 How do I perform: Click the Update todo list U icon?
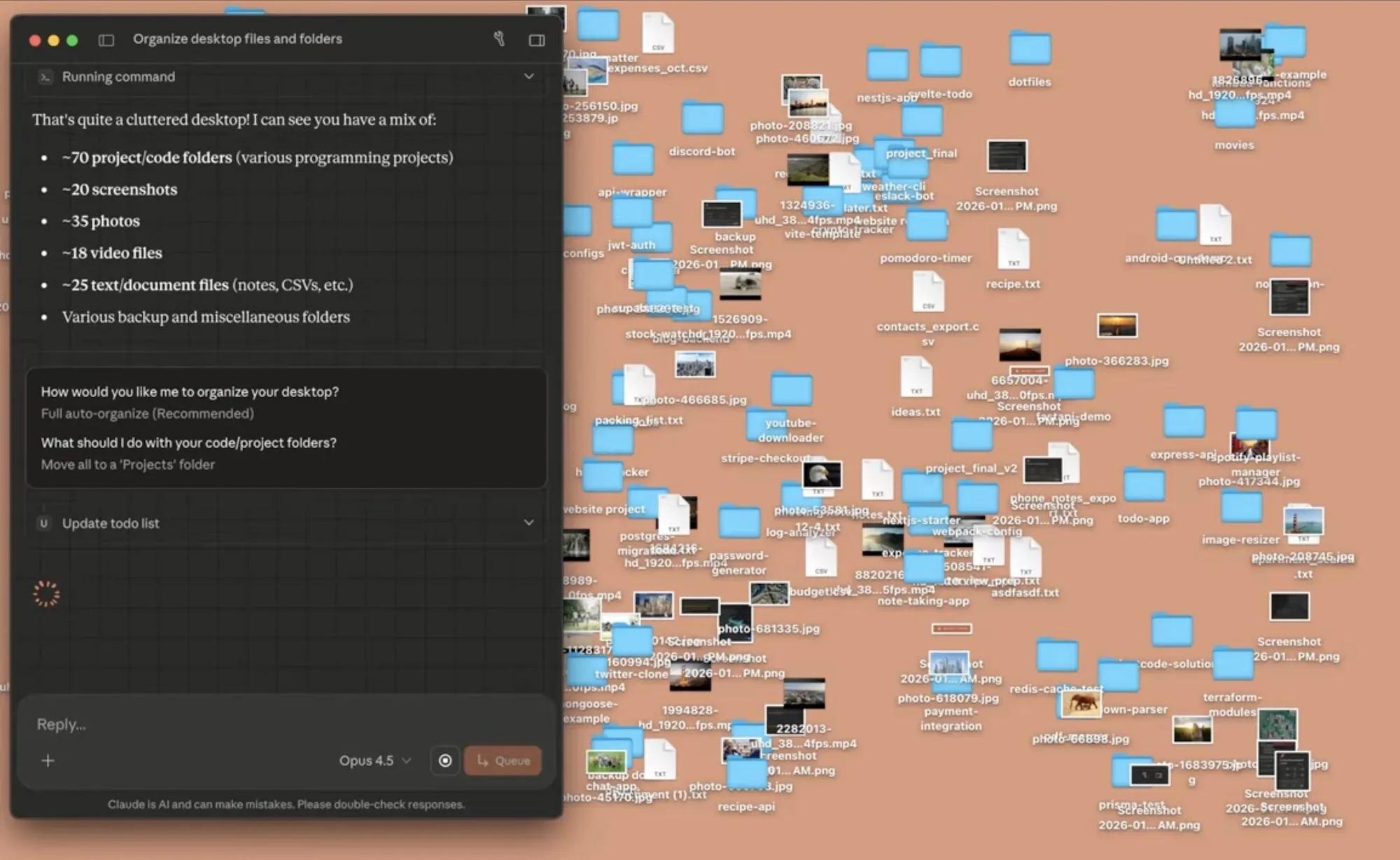pyautogui.click(x=43, y=523)
